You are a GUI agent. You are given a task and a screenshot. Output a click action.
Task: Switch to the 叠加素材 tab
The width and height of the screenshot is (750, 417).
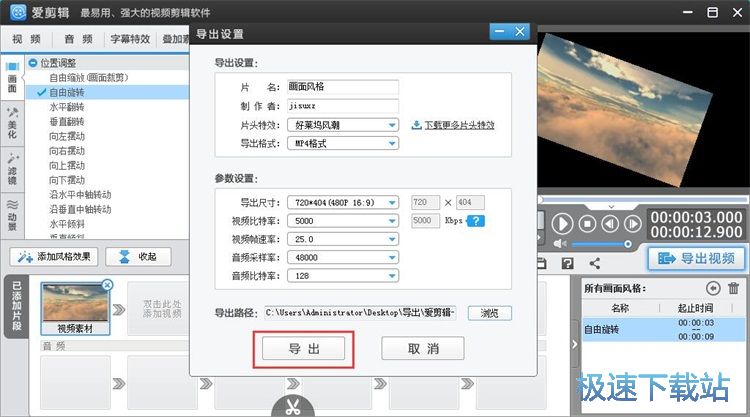[x=174, y=39]
